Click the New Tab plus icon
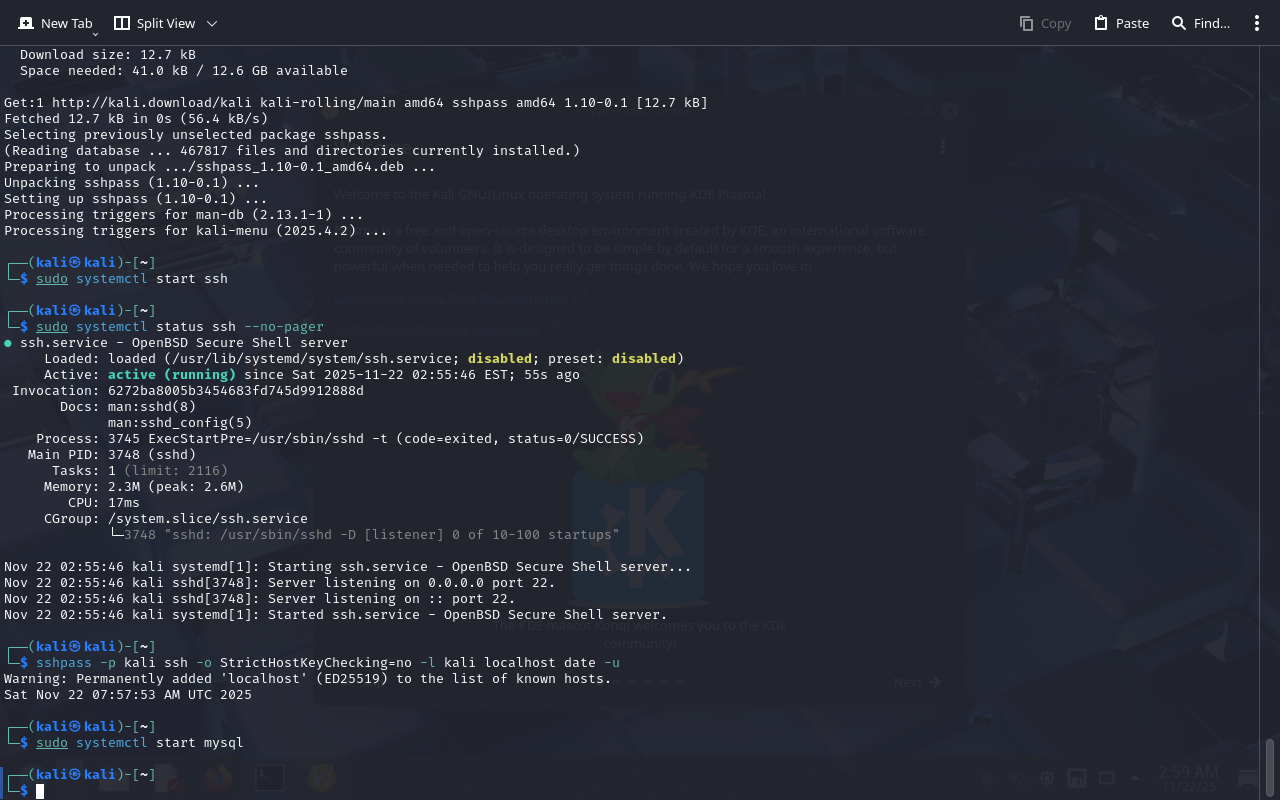Screen dimensions: 1280x800 (26, 23)
